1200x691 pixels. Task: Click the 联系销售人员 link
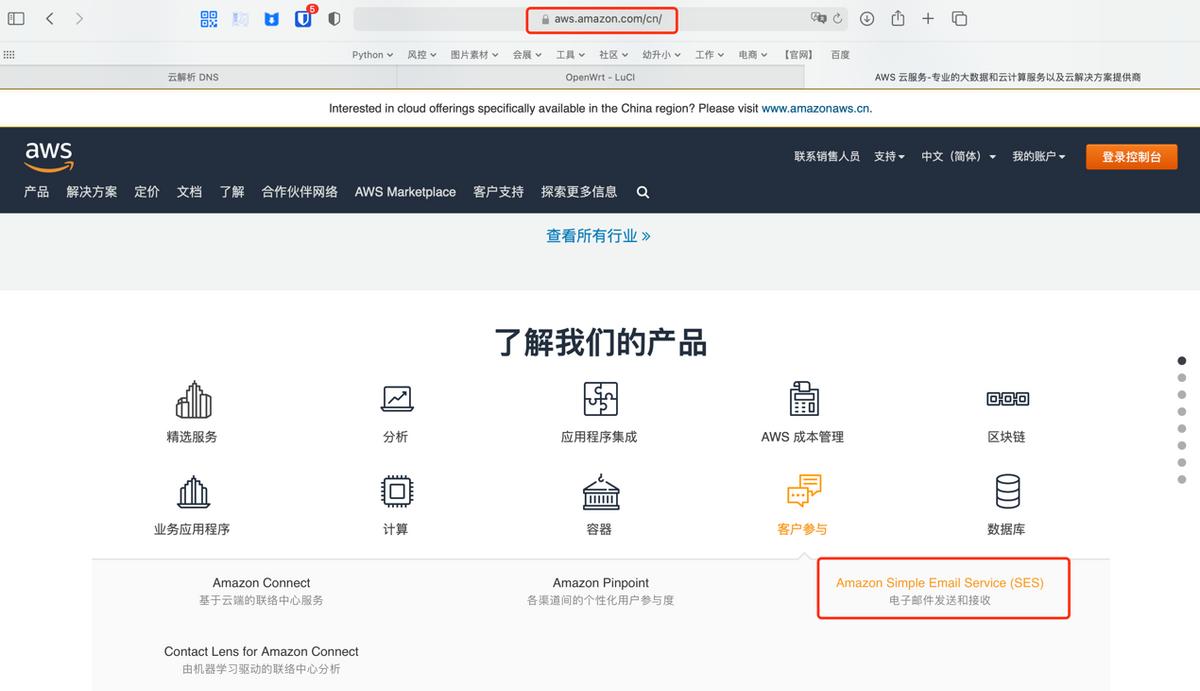coord(827,157)
